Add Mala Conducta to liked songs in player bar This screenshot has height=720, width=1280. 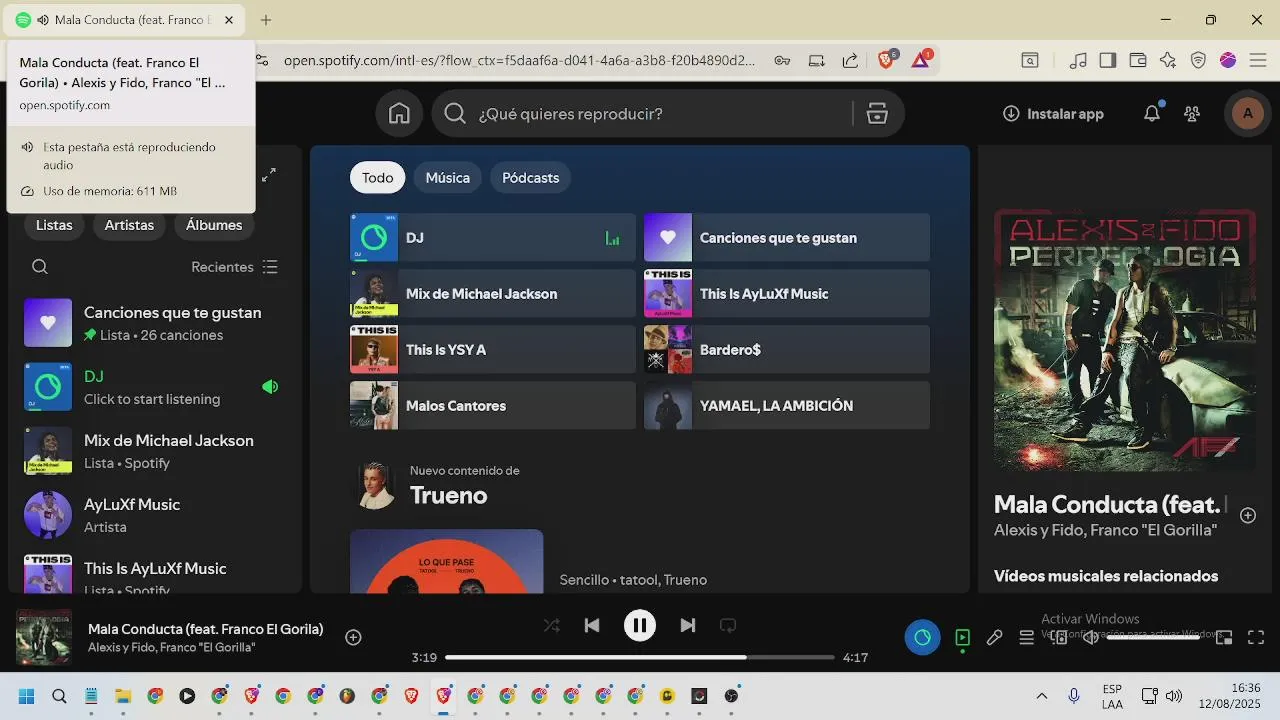pos(353,637)
